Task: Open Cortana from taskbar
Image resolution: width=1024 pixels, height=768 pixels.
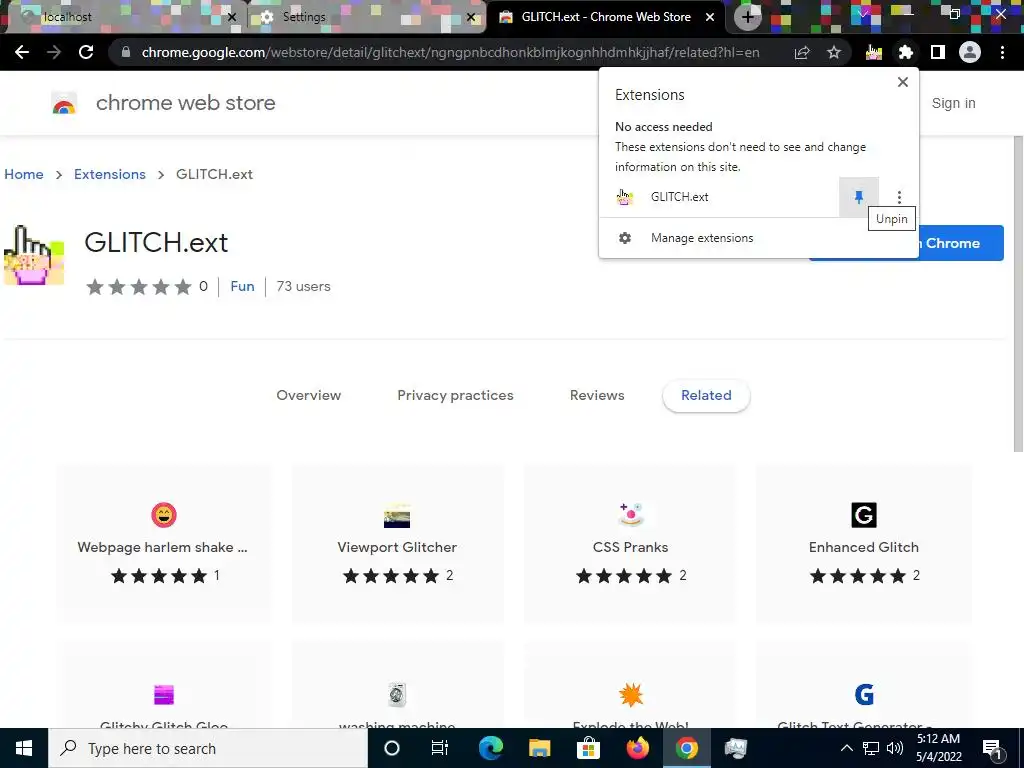Action: [x=391, y=748]
